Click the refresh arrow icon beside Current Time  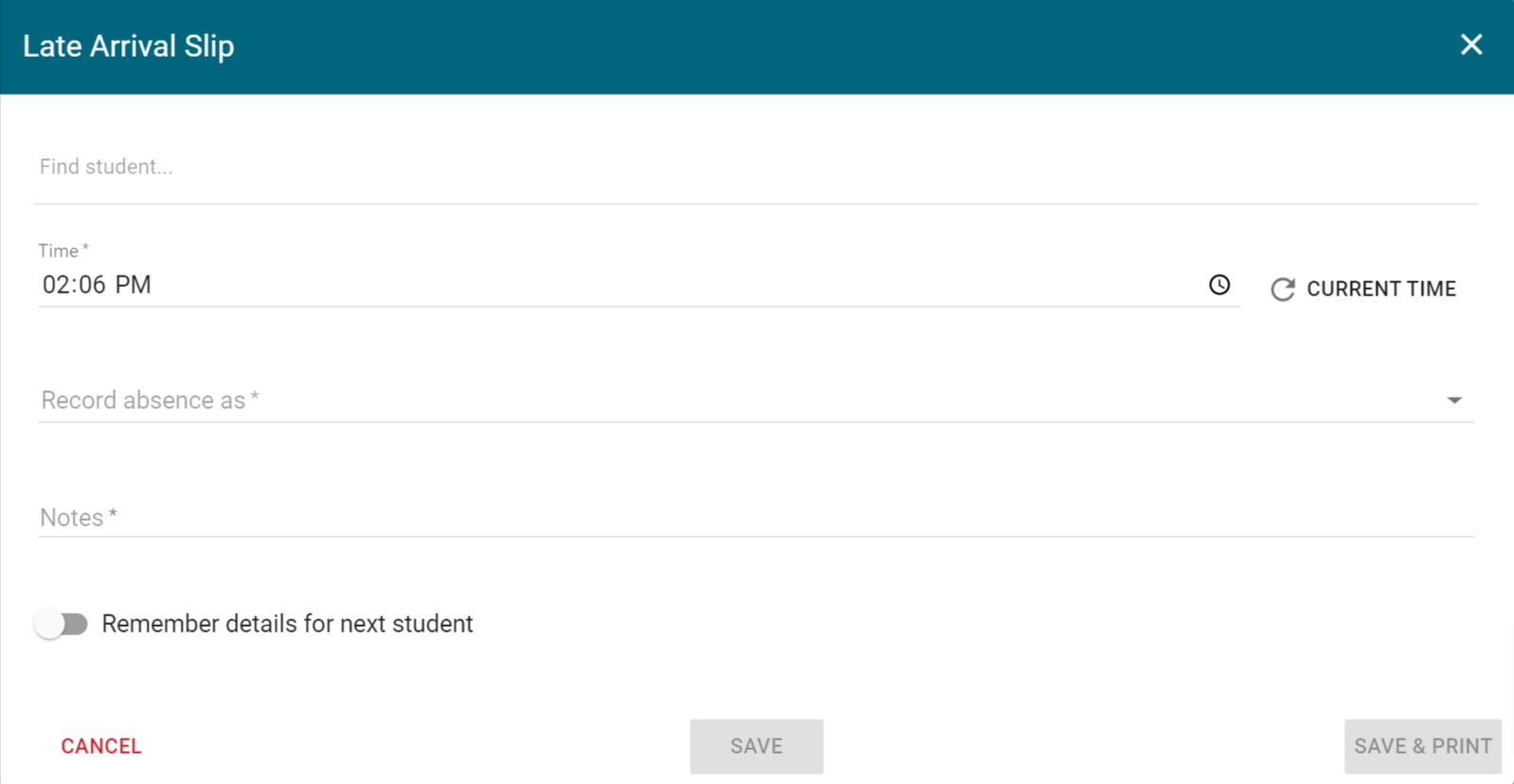pos(1283,289)
